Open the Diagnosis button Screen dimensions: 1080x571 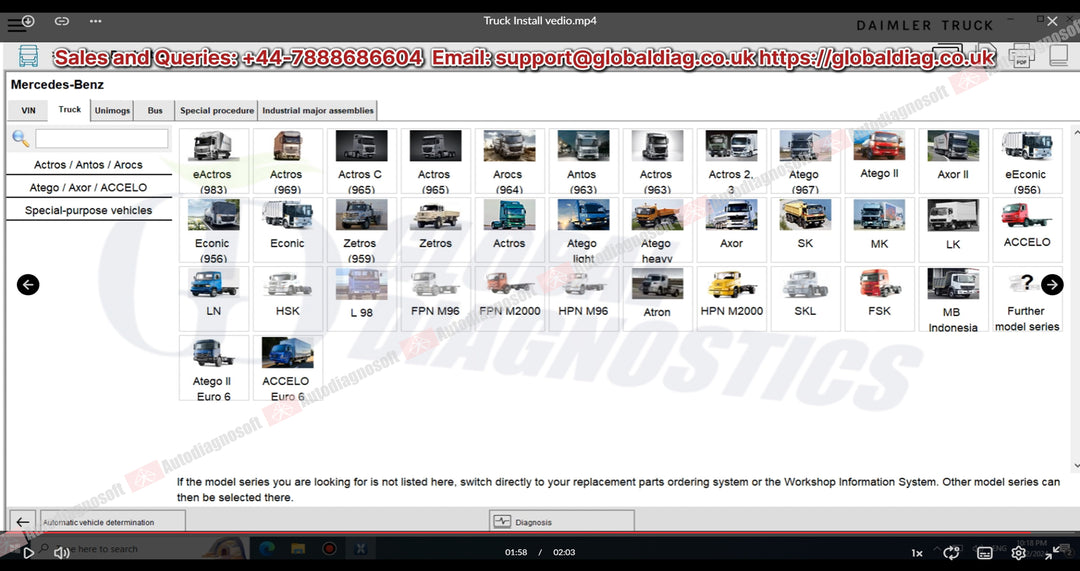561,522
